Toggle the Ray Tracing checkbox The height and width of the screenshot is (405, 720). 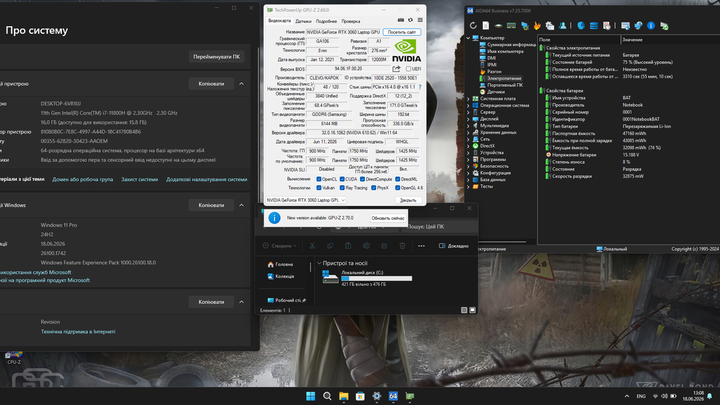(342, 188)
